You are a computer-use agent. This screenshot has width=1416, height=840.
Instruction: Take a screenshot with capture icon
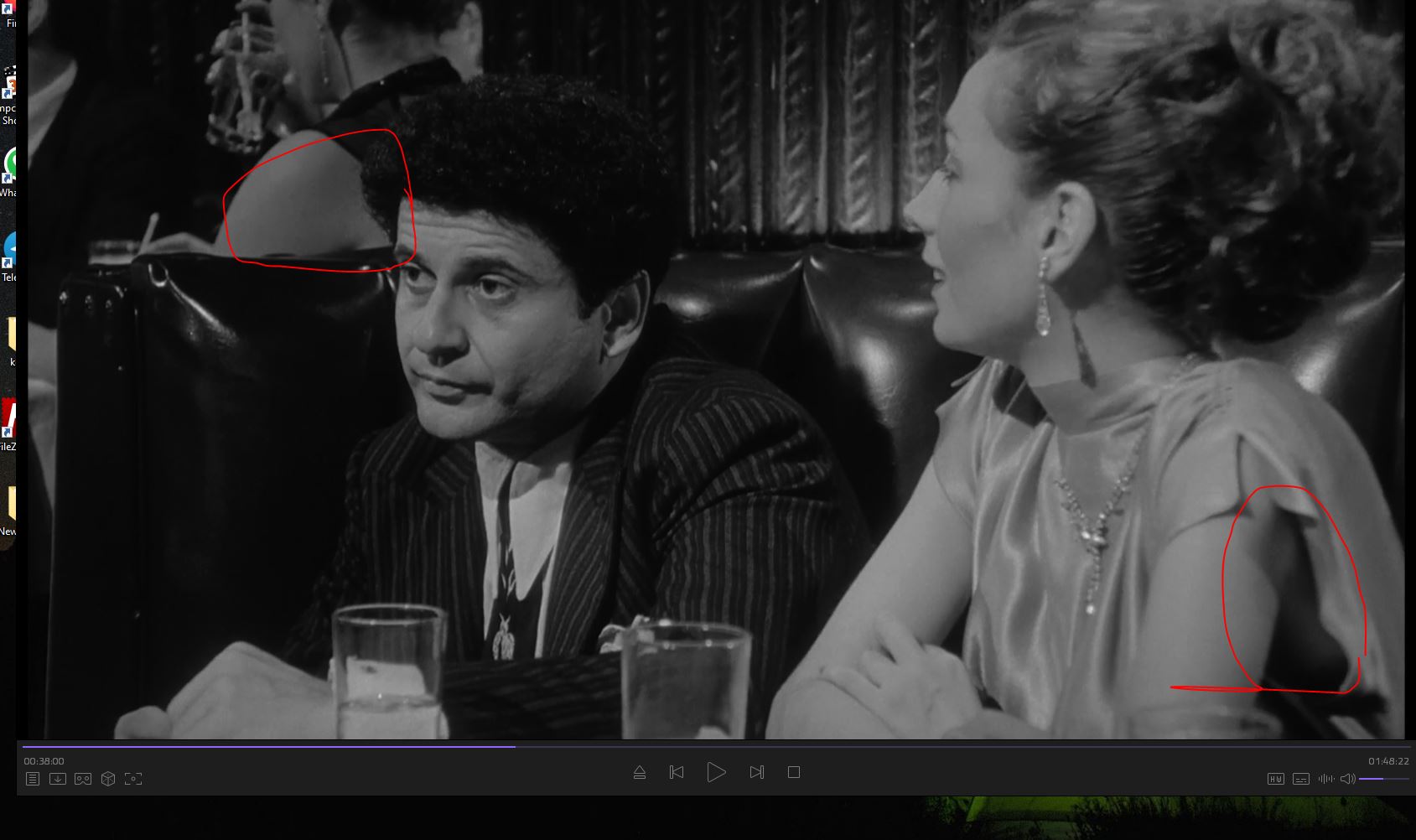click(x=133, y=779)
